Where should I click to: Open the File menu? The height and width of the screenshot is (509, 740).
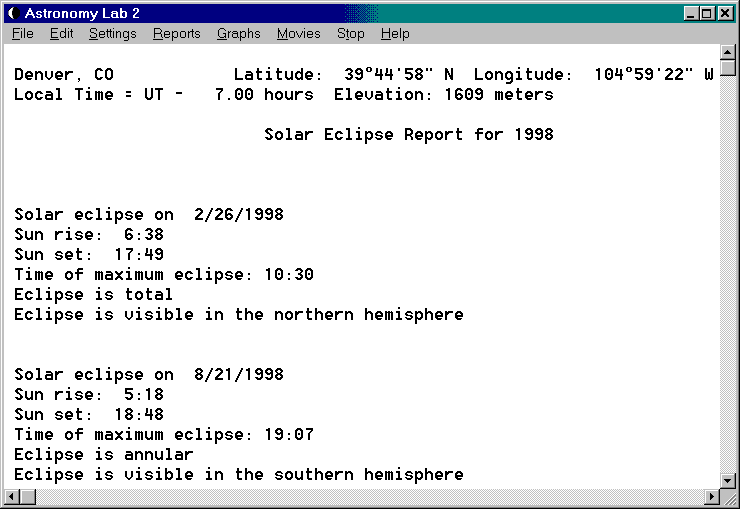22,33
